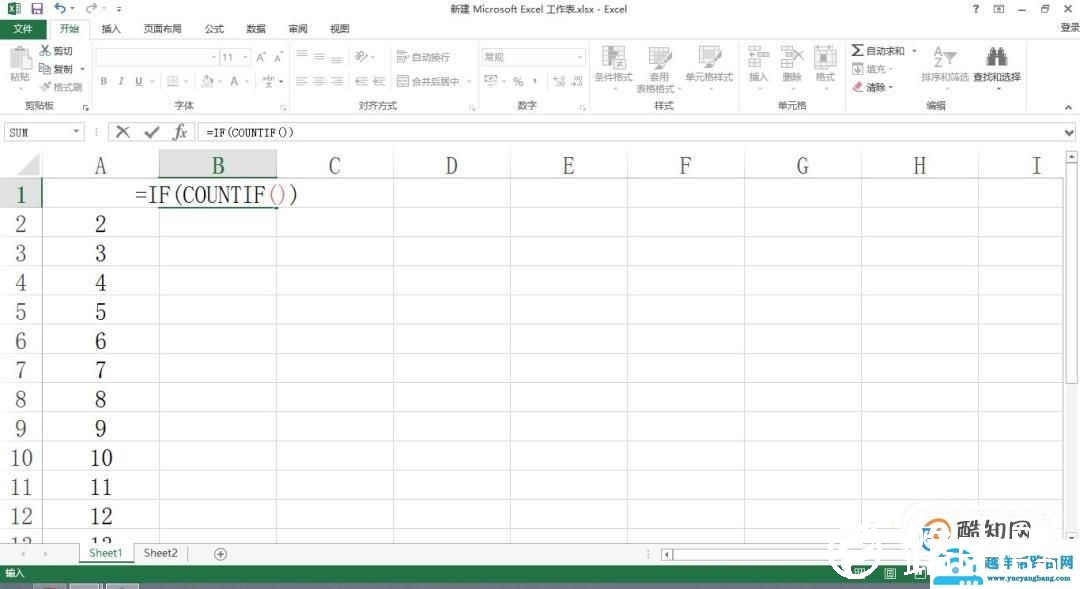Screen dimensions: 1080x589
Task: Toggle italic formatting
Action: 120,81
